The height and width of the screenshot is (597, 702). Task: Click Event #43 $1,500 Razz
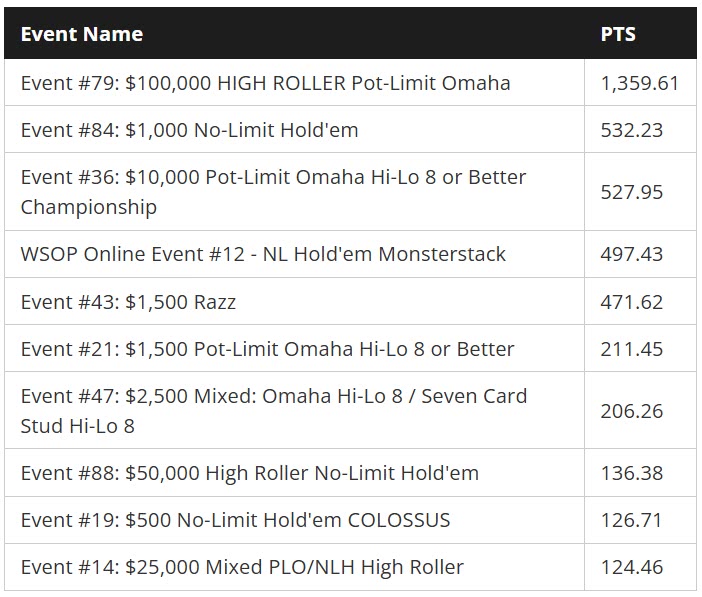(128, 301)
